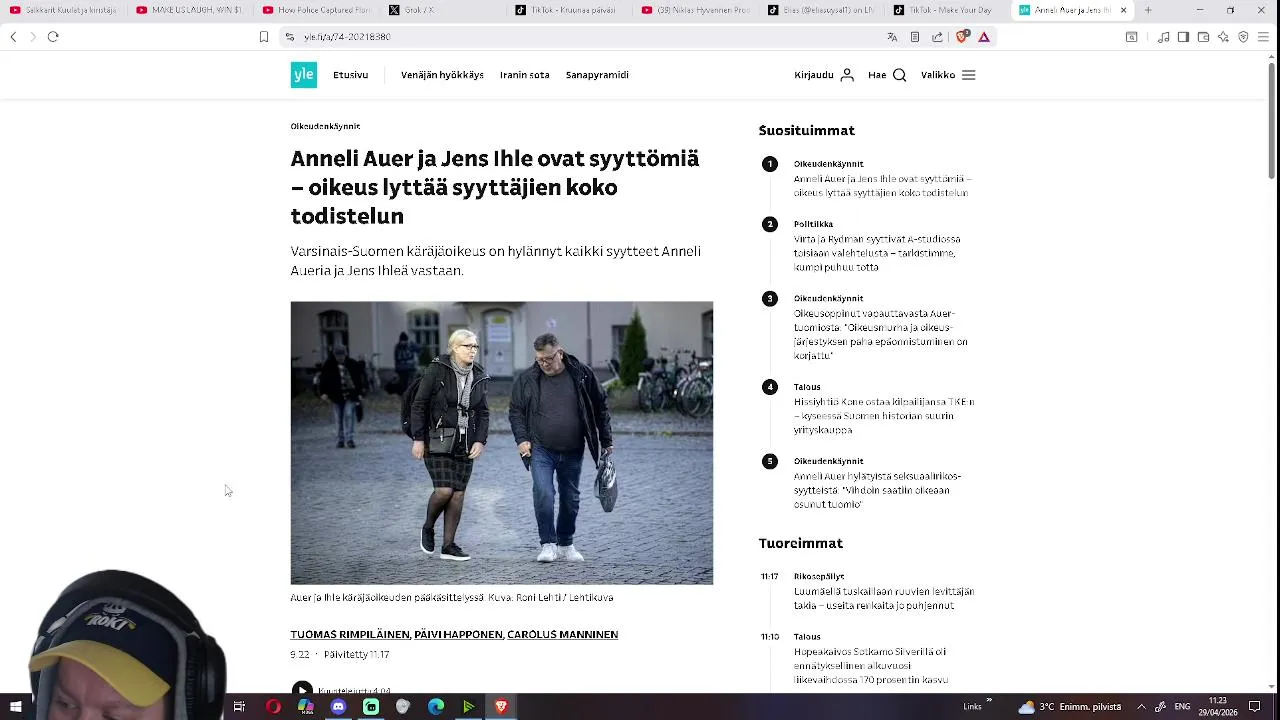Image resolution: width=1280 pixels, height=720 pixels.
Task: Open story Auer hylätyistä seksuaalirikossyytteistä
Action: (x=877, y=490)
